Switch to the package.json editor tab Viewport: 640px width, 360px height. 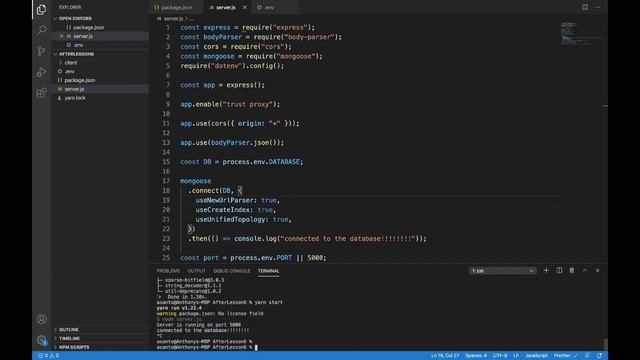pos(176,7)
